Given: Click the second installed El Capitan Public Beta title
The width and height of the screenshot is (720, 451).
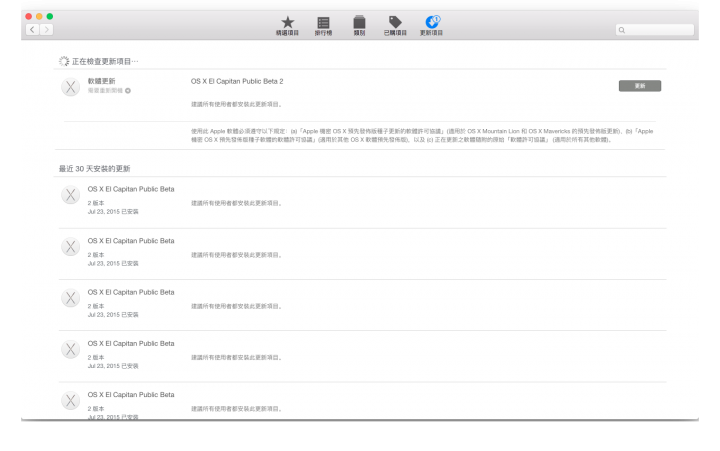Looking at the screenshot, I should [131, 241].
